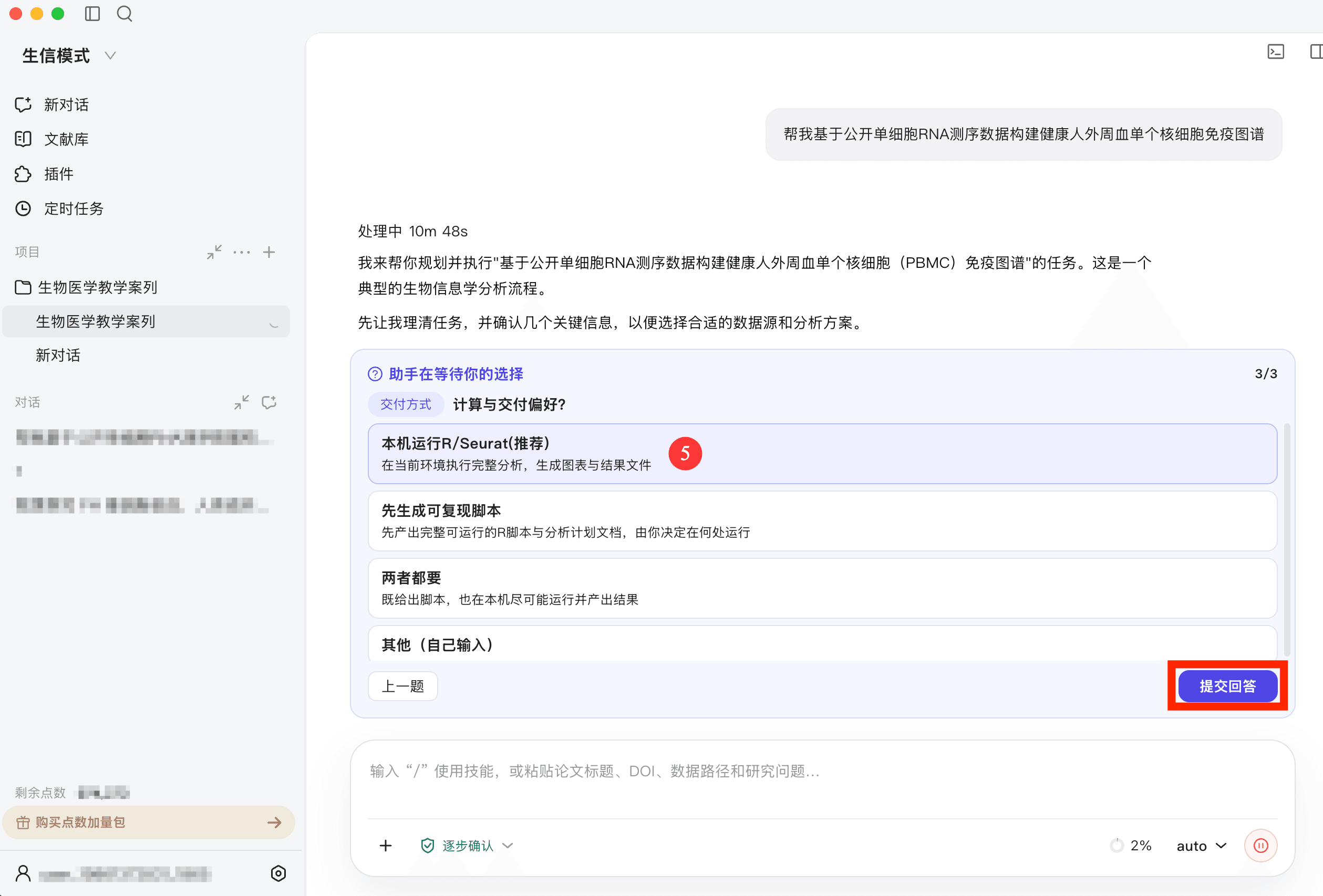Toggle the sidebar panel icon
This screenshot has height=896, width=1323.
(x=92, y=14)
